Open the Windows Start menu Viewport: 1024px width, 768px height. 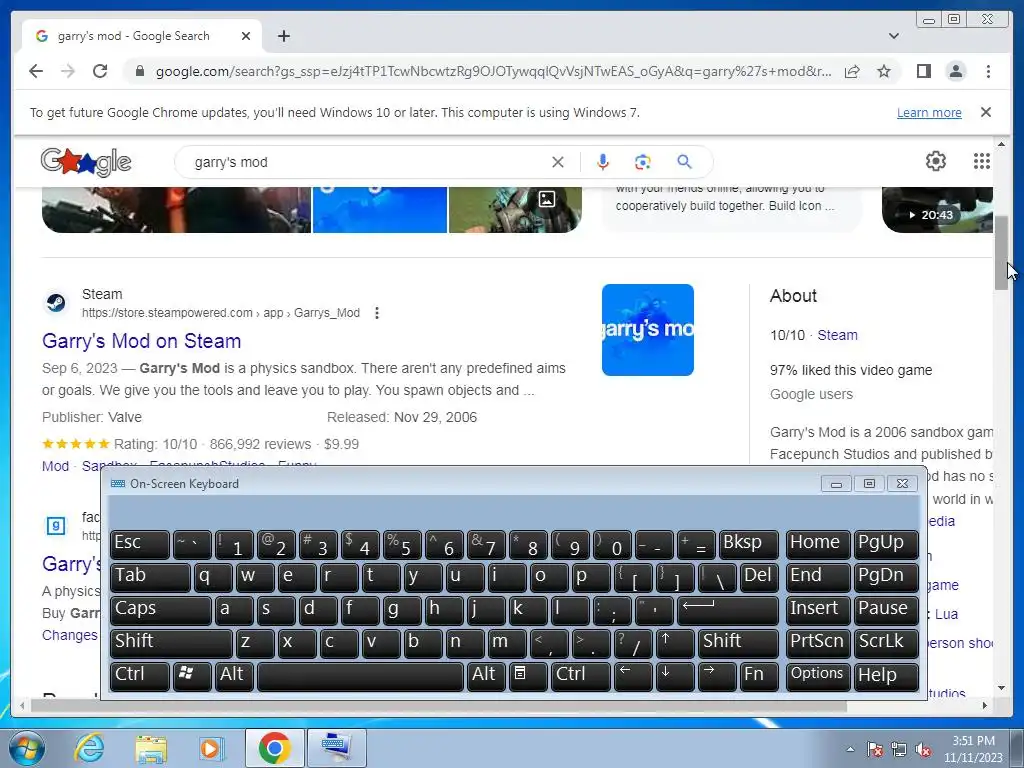(26, 748)
